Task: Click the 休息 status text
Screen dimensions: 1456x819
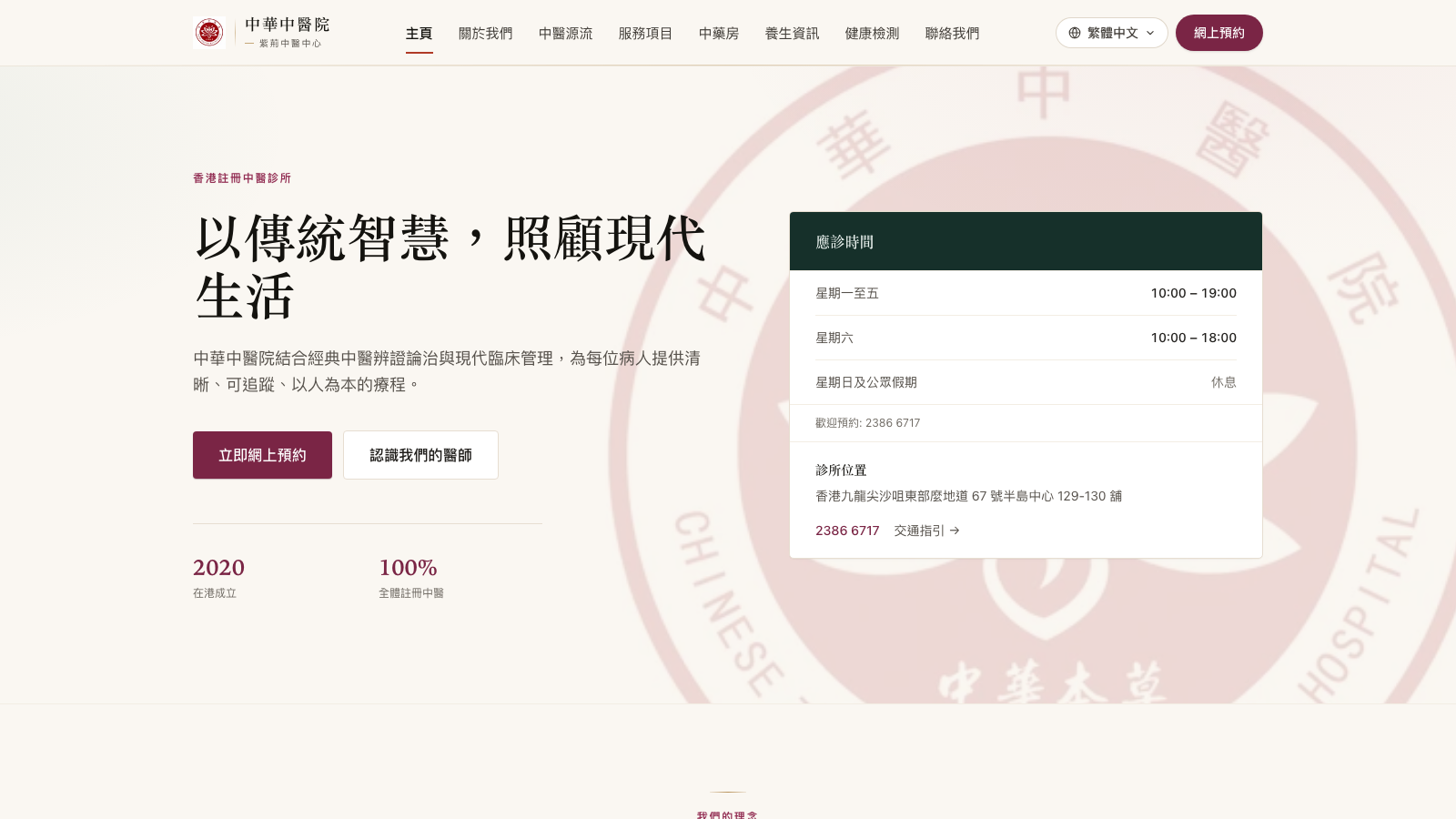Action: (x=1224, y=382)
